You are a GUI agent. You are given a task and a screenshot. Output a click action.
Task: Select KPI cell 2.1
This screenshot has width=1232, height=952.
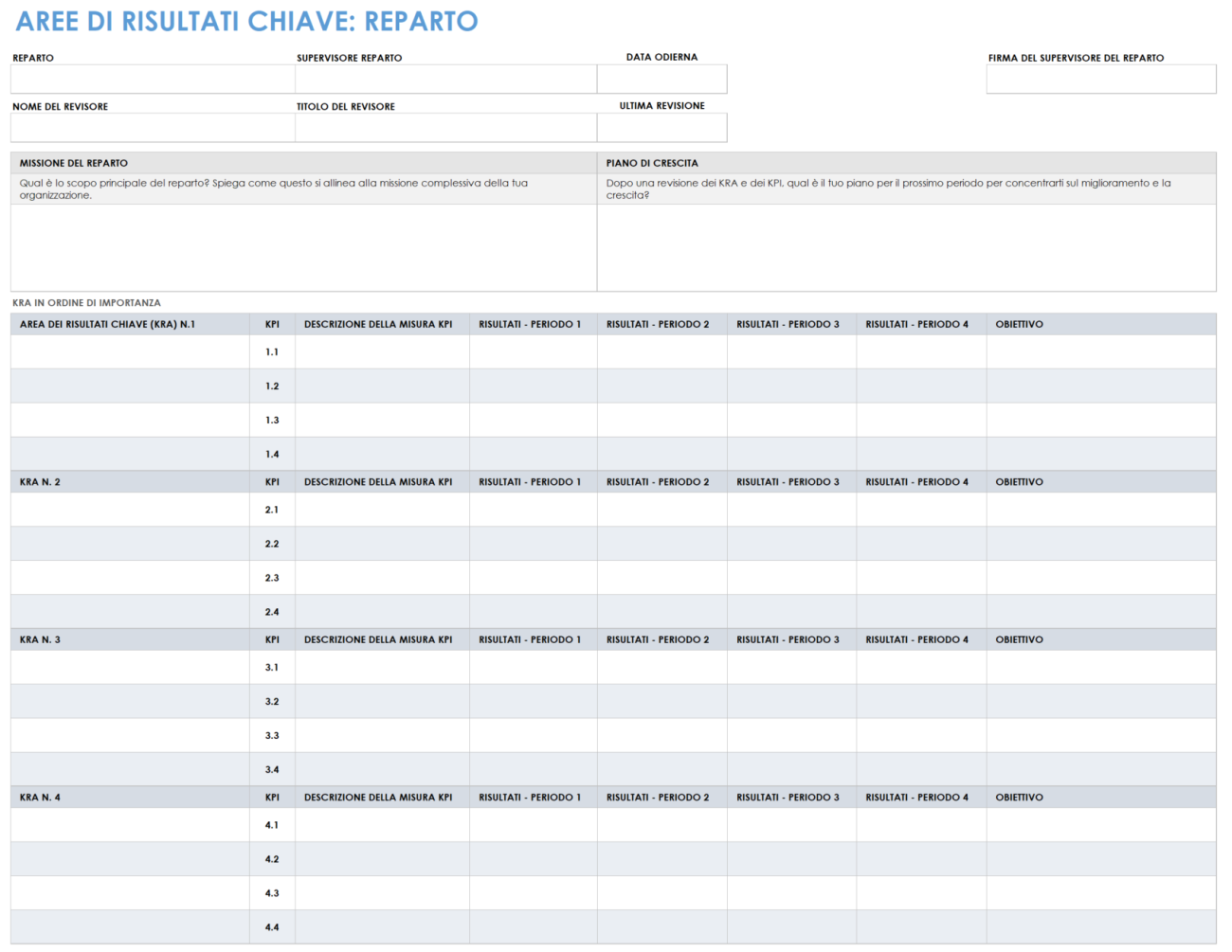(x=272, y=510)
